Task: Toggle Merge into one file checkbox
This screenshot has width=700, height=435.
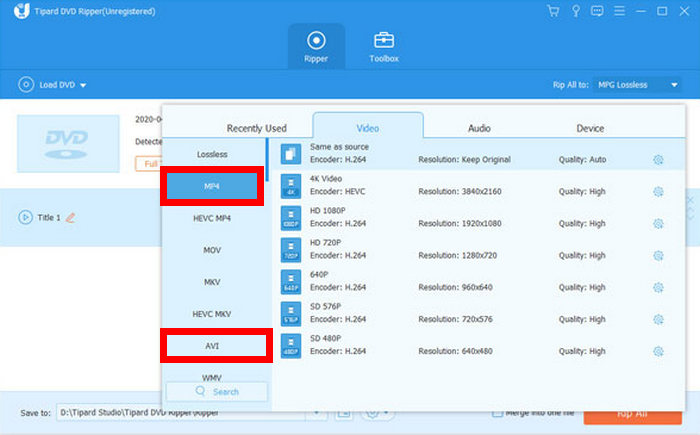Action: click(497, 414)
